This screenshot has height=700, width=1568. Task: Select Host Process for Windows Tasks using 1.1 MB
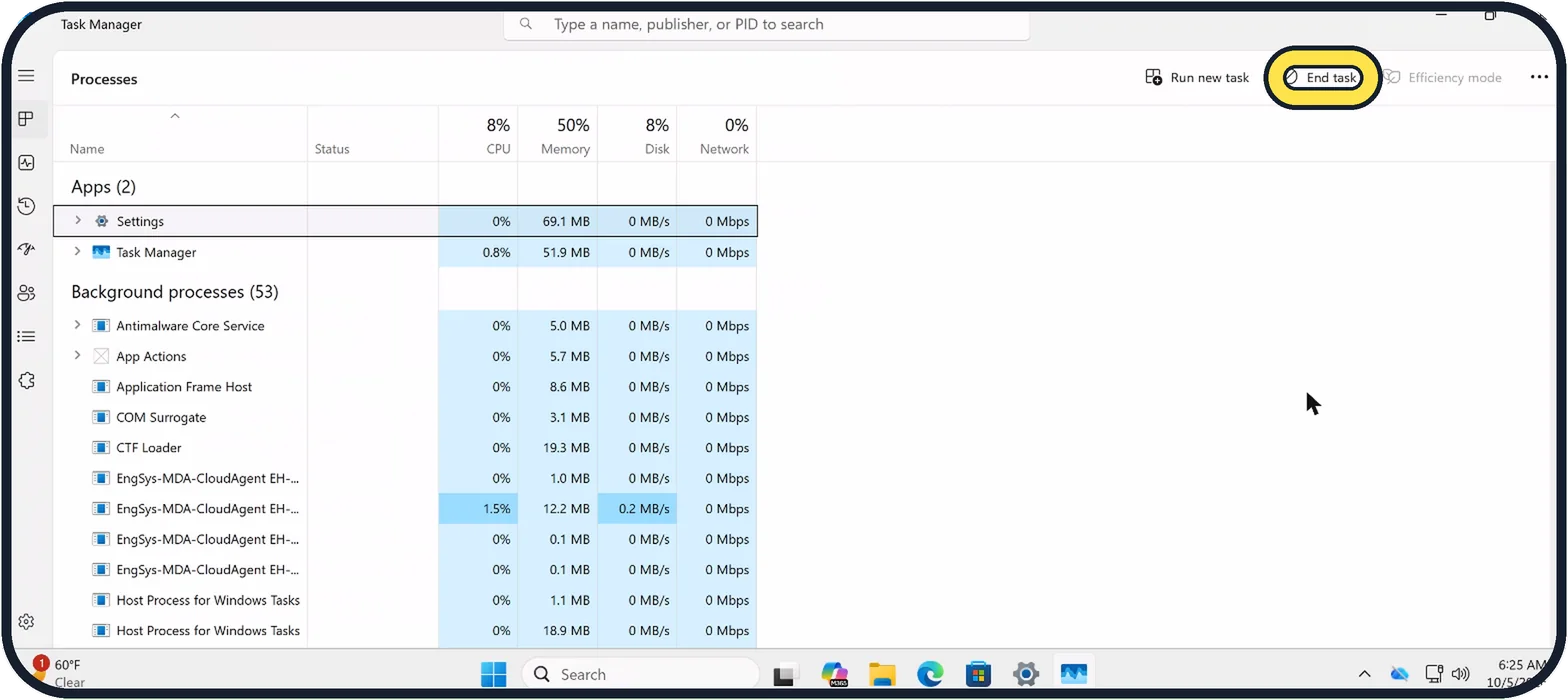405,600
